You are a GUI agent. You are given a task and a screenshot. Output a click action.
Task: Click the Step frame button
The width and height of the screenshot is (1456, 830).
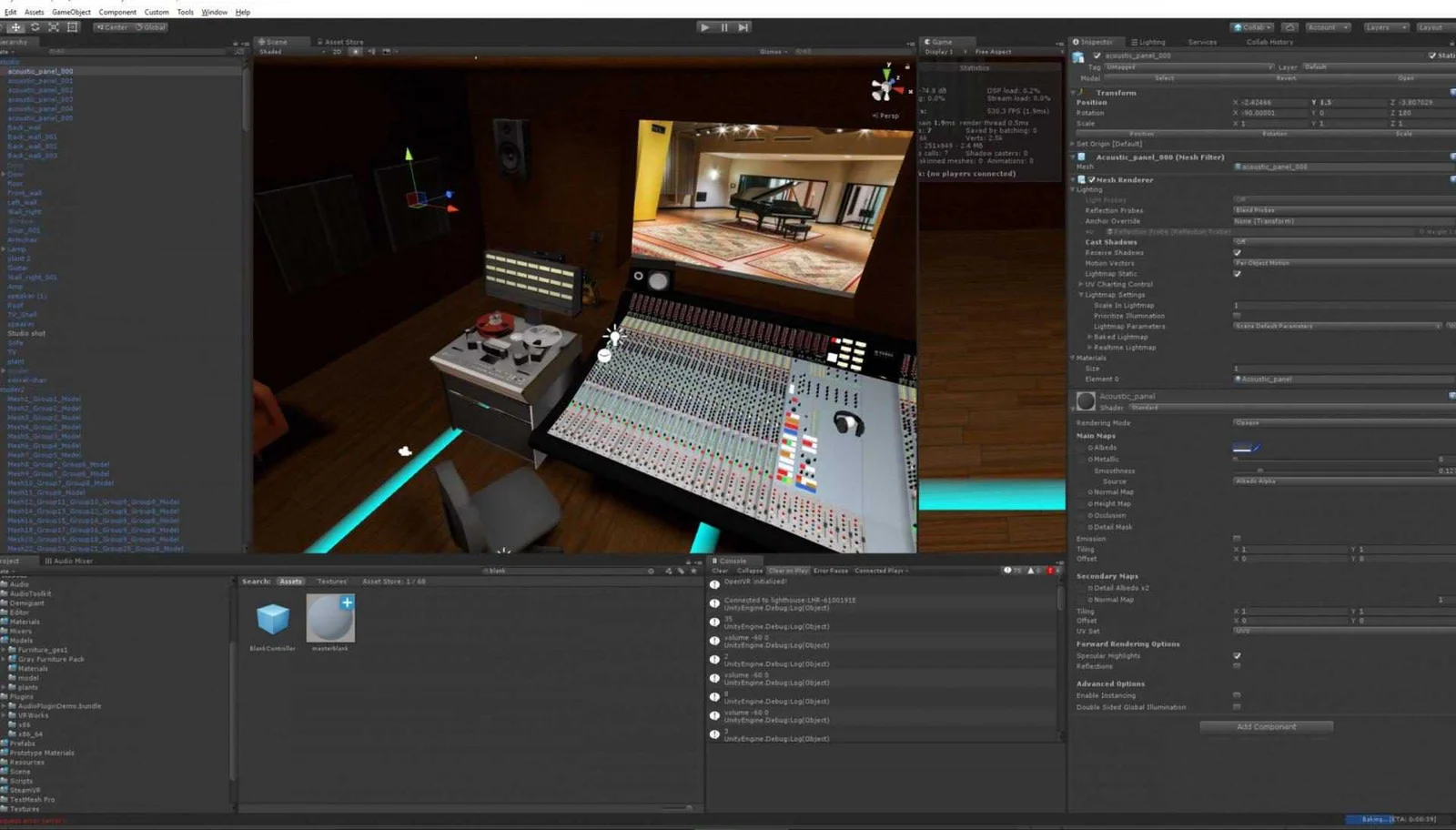743,27
